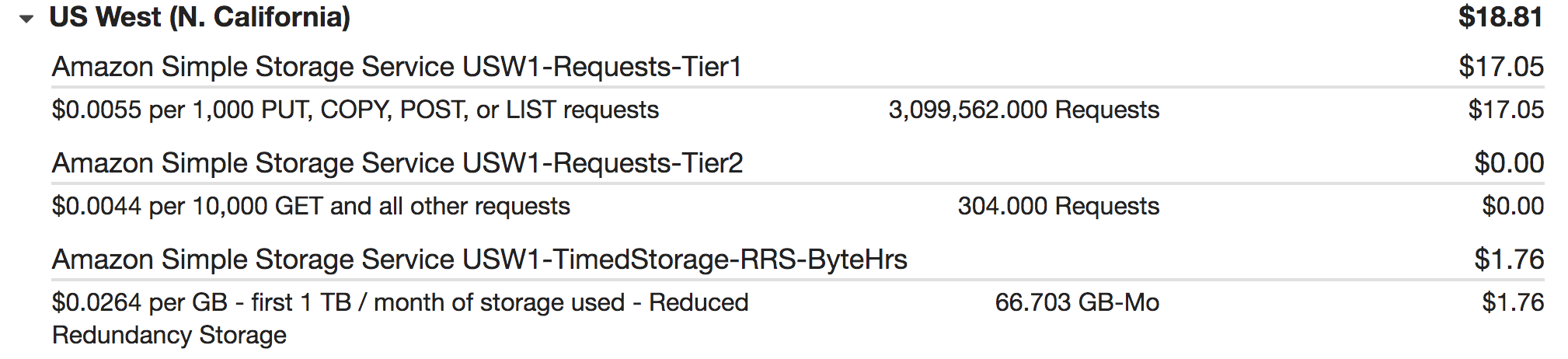Select the $17.05 subtotal on Requests-Tier1 heading row

click(1500, 67)
